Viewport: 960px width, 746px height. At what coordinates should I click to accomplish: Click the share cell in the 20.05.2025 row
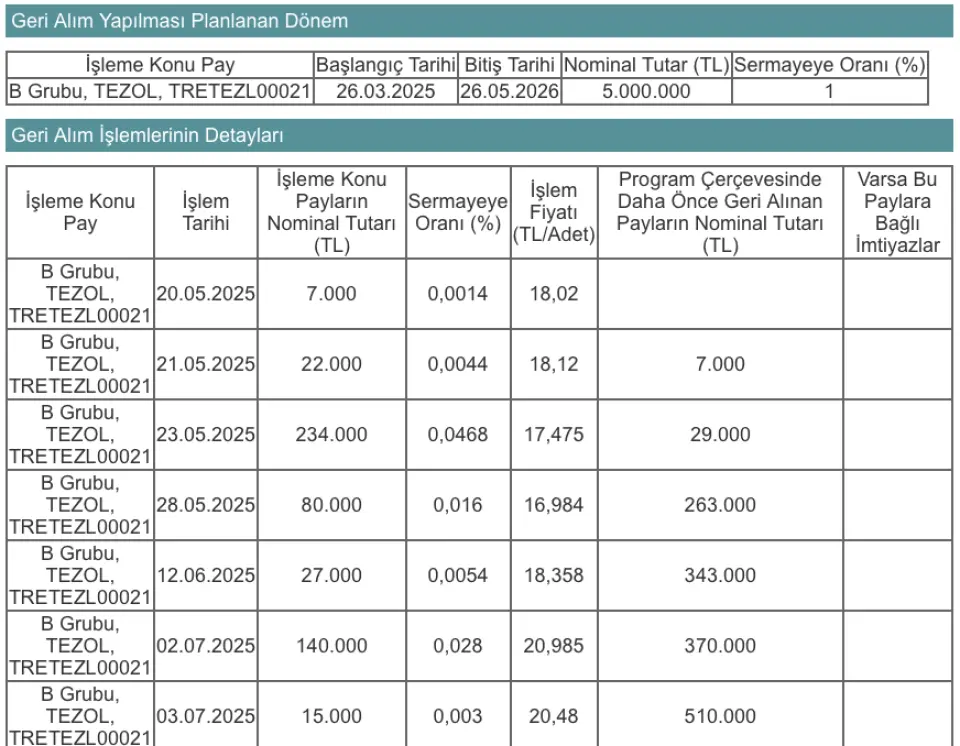pos(80,294)
